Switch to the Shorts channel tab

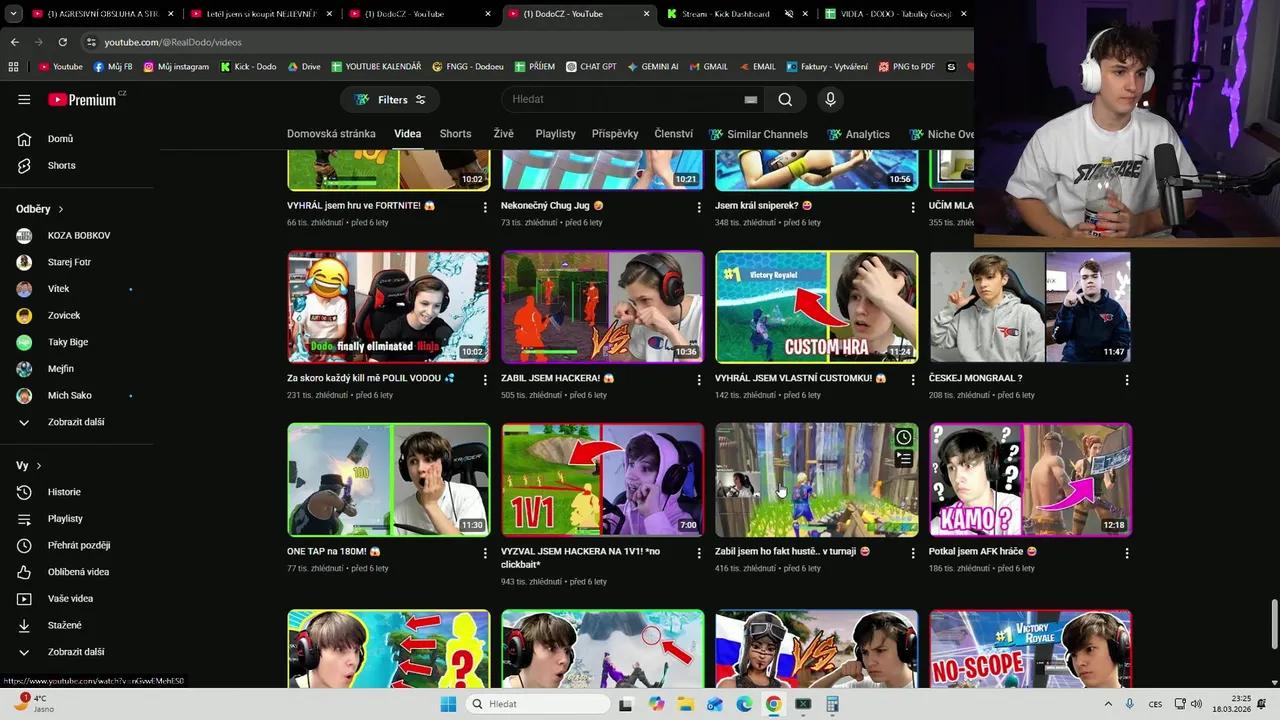(455, 133)
